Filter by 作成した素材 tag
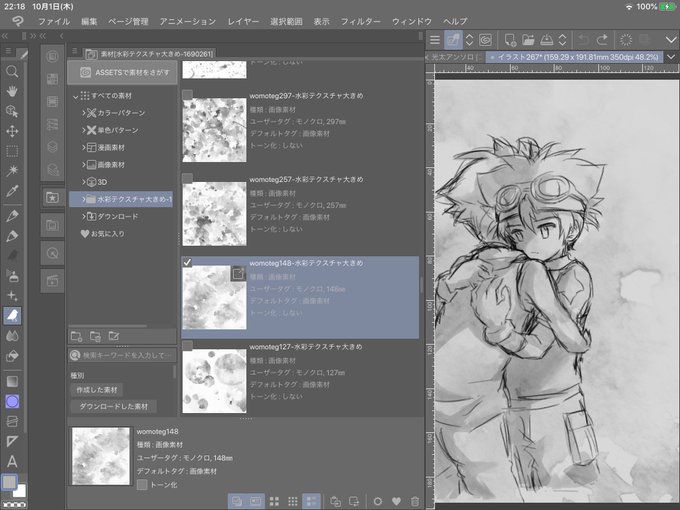The width and height of the screenshot is (680, 510). click(x=97, y=390)
